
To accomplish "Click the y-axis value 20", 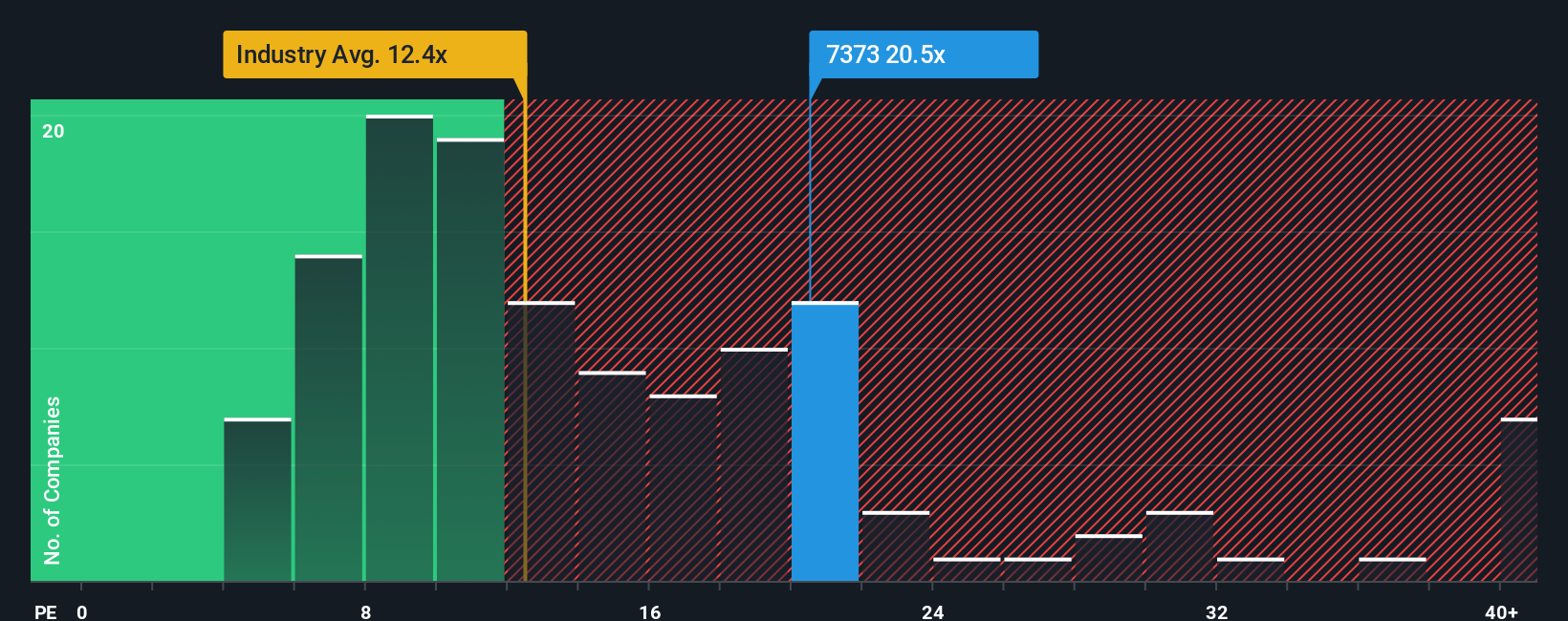I will [54, 131].
